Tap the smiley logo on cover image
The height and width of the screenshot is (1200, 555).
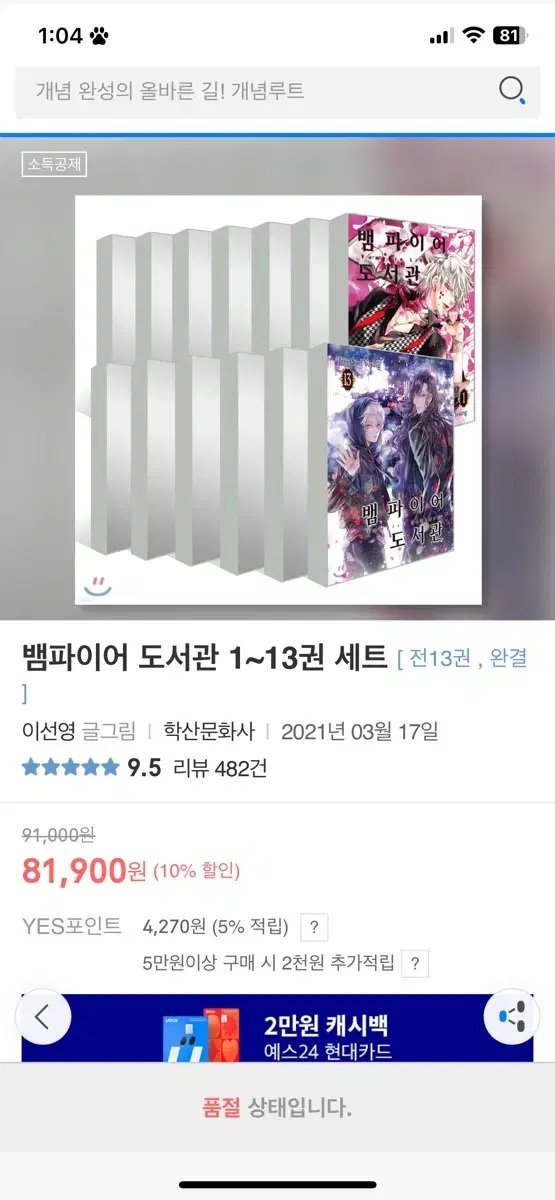98,587
